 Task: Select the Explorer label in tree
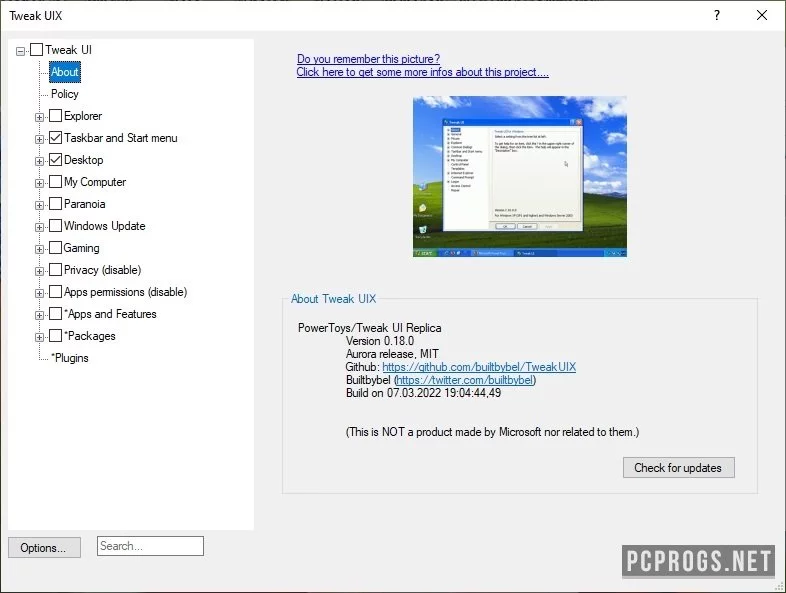point(83,116)
